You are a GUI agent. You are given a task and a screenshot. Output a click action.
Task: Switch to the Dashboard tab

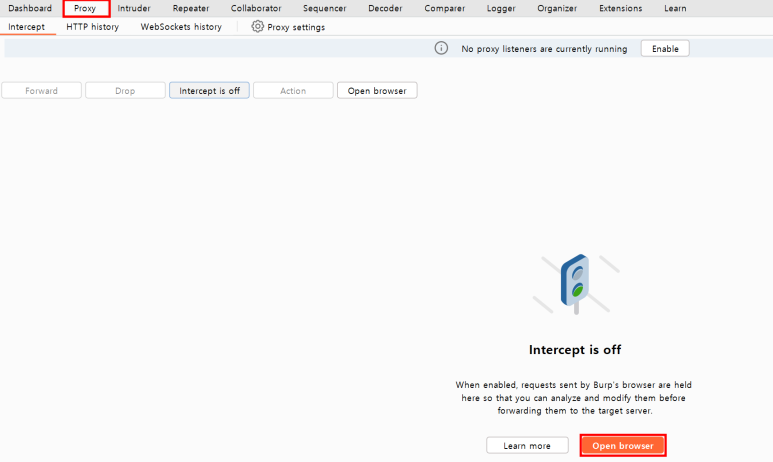[x=30, y=8]
